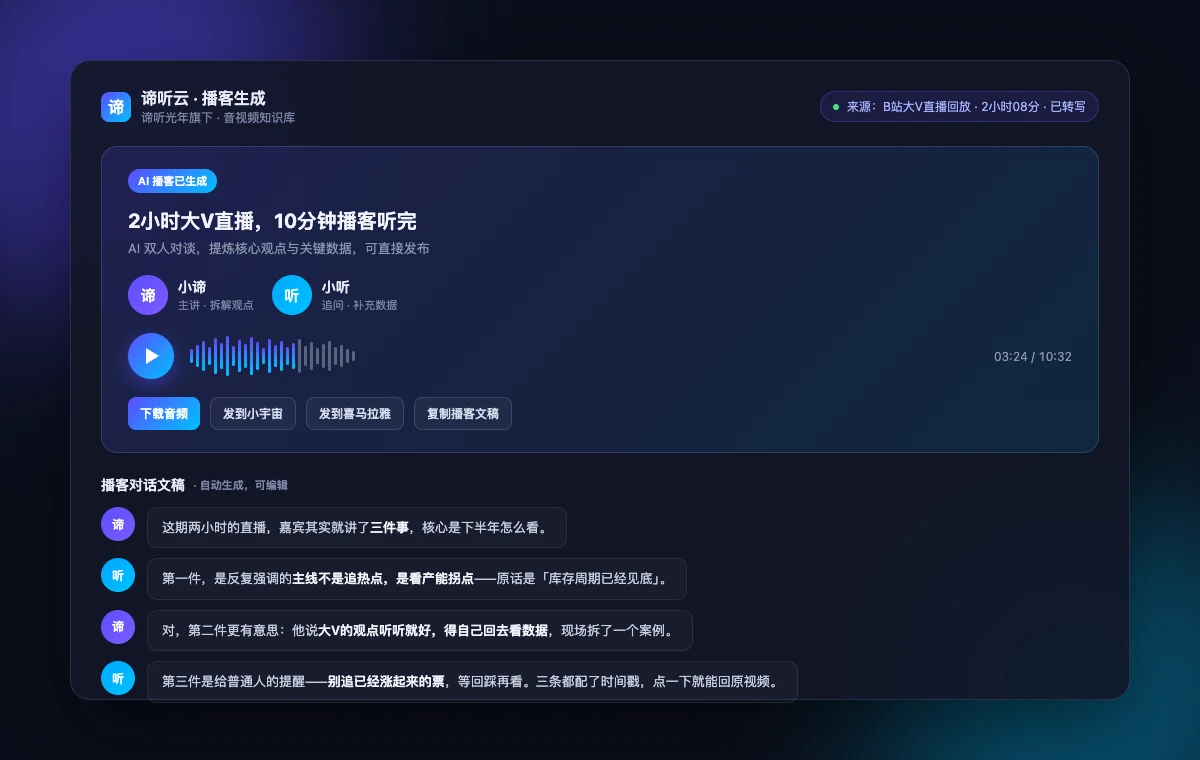Click the green status dot in source badge
1200x760 pixels.
click(836, 107)
